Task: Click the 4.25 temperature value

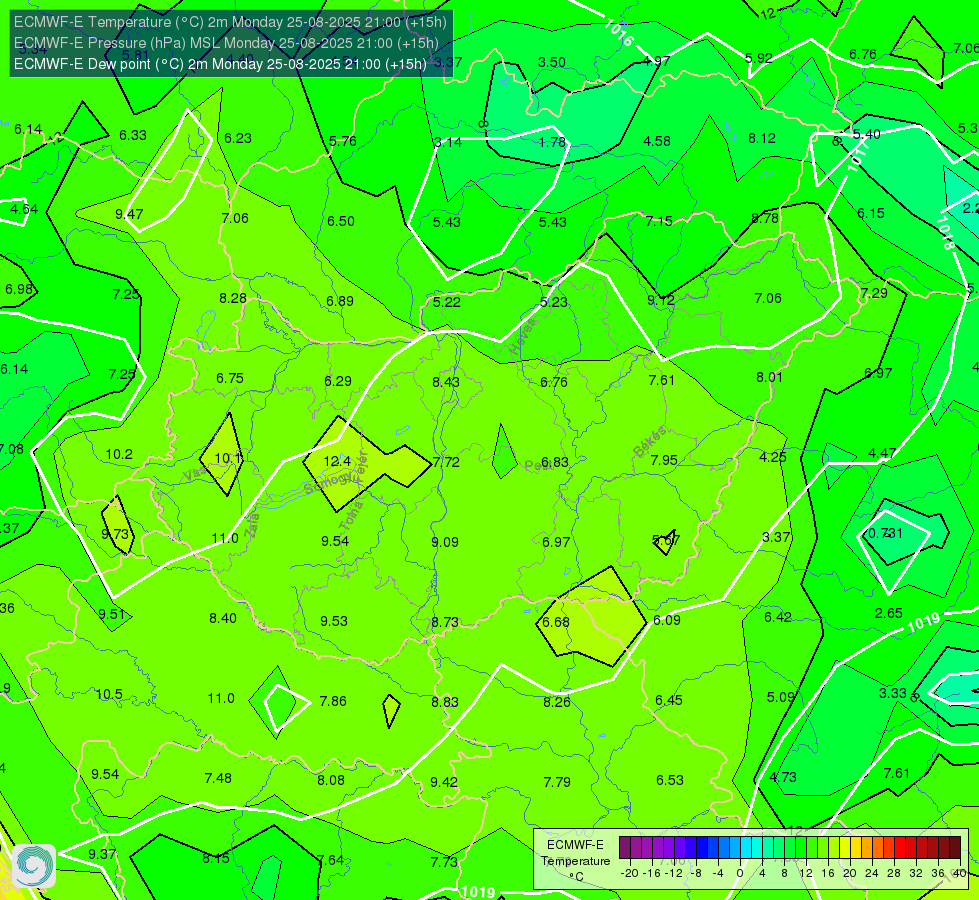Action: click(x=772, y=457)
